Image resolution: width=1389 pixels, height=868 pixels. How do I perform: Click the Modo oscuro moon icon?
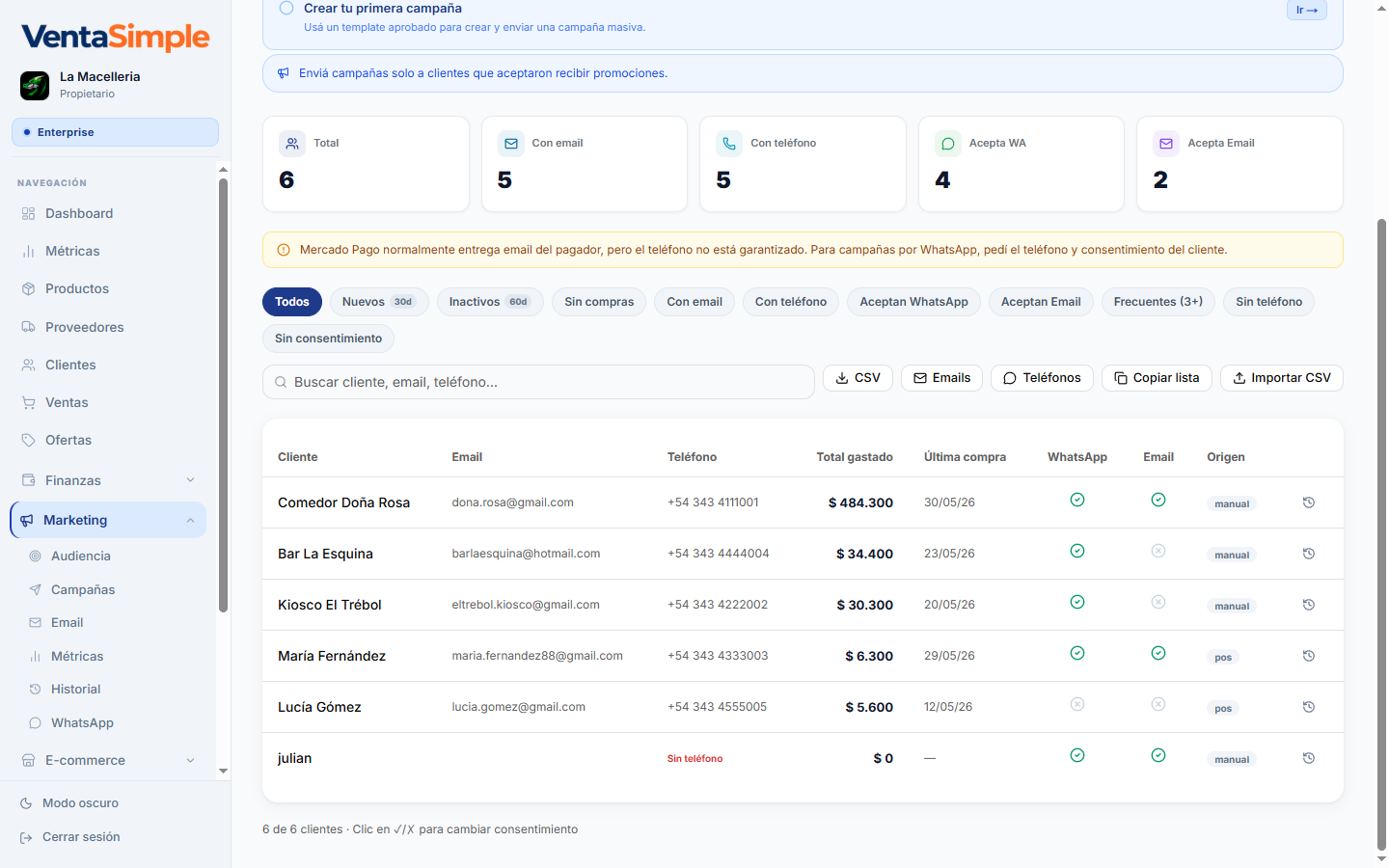(26, 803)
